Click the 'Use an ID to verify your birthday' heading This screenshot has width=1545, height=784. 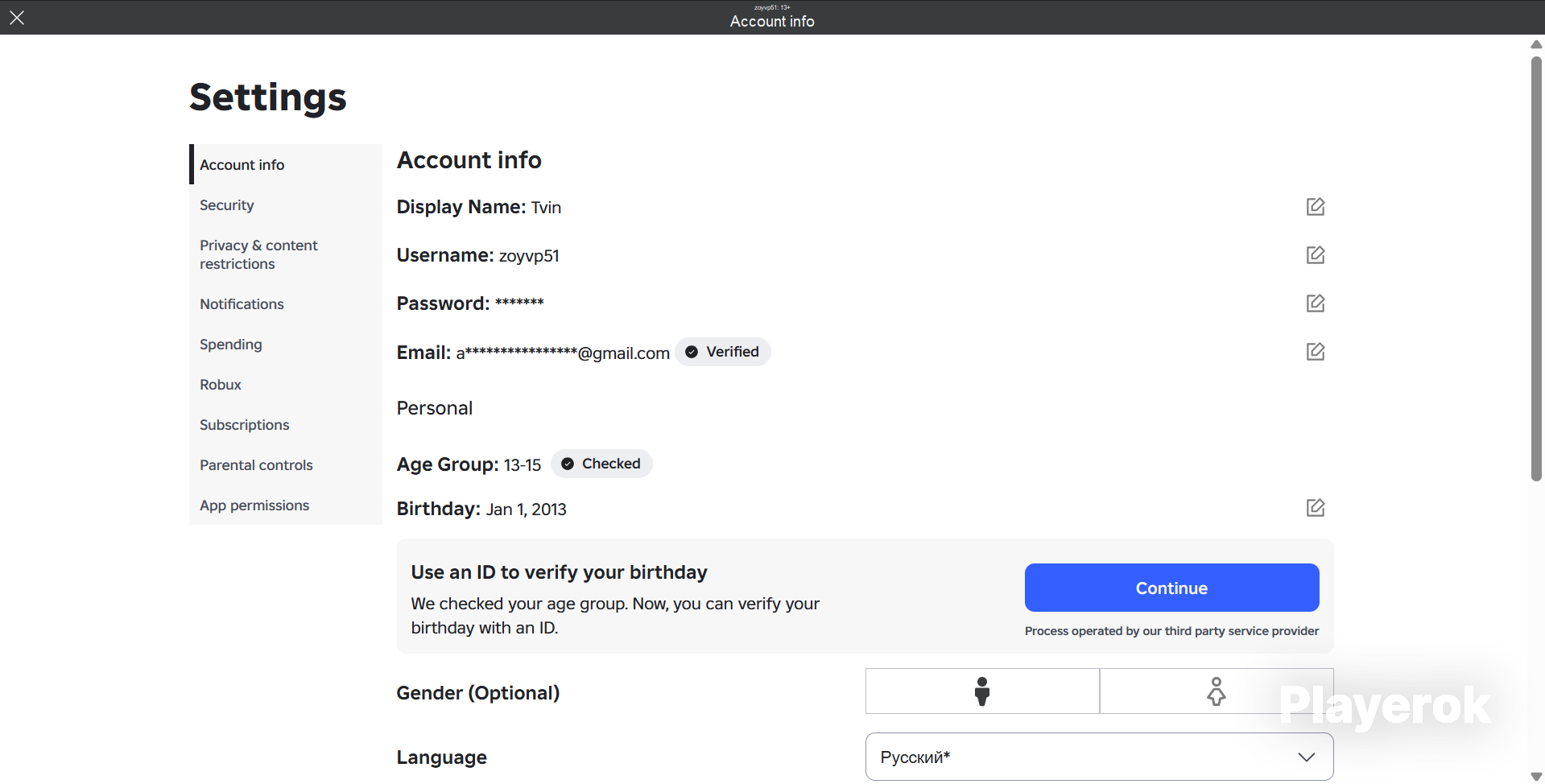coord(559,572)
